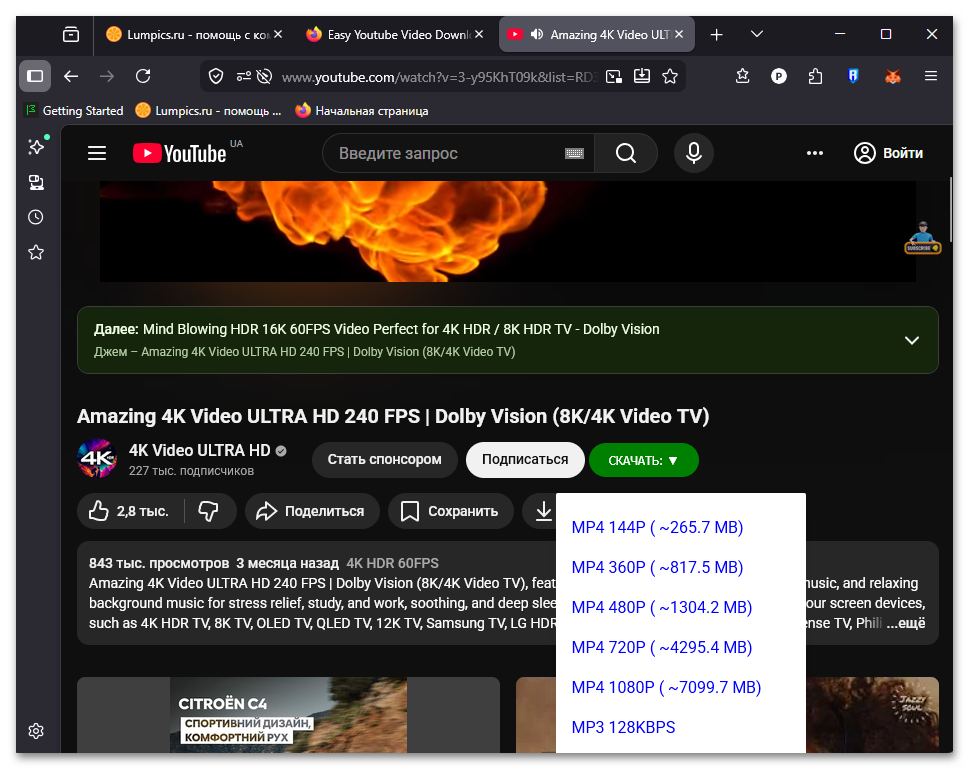Open the MetaMask fox extension
This screenshot has height=769, width=969.
[892, 77]
